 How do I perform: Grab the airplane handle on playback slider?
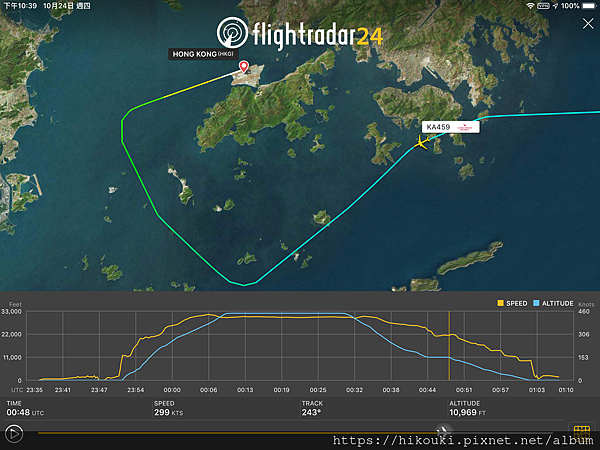click(x=443, y=431)
